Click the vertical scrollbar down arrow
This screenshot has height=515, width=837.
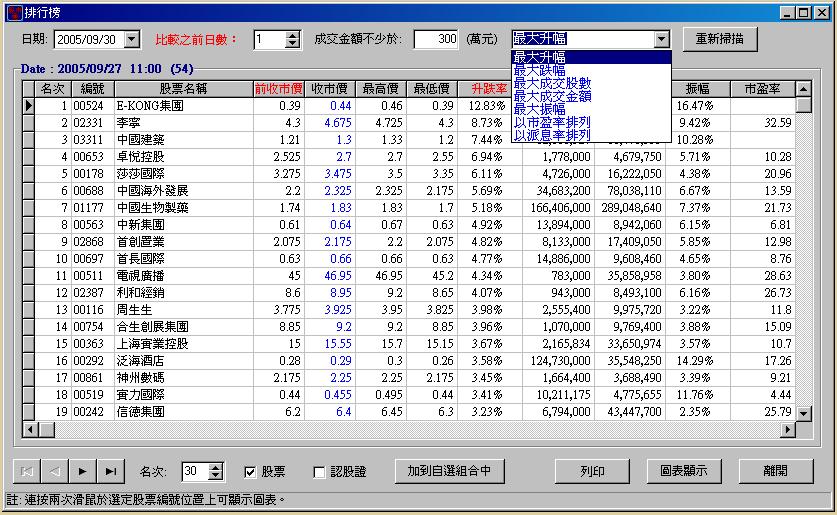803,413
